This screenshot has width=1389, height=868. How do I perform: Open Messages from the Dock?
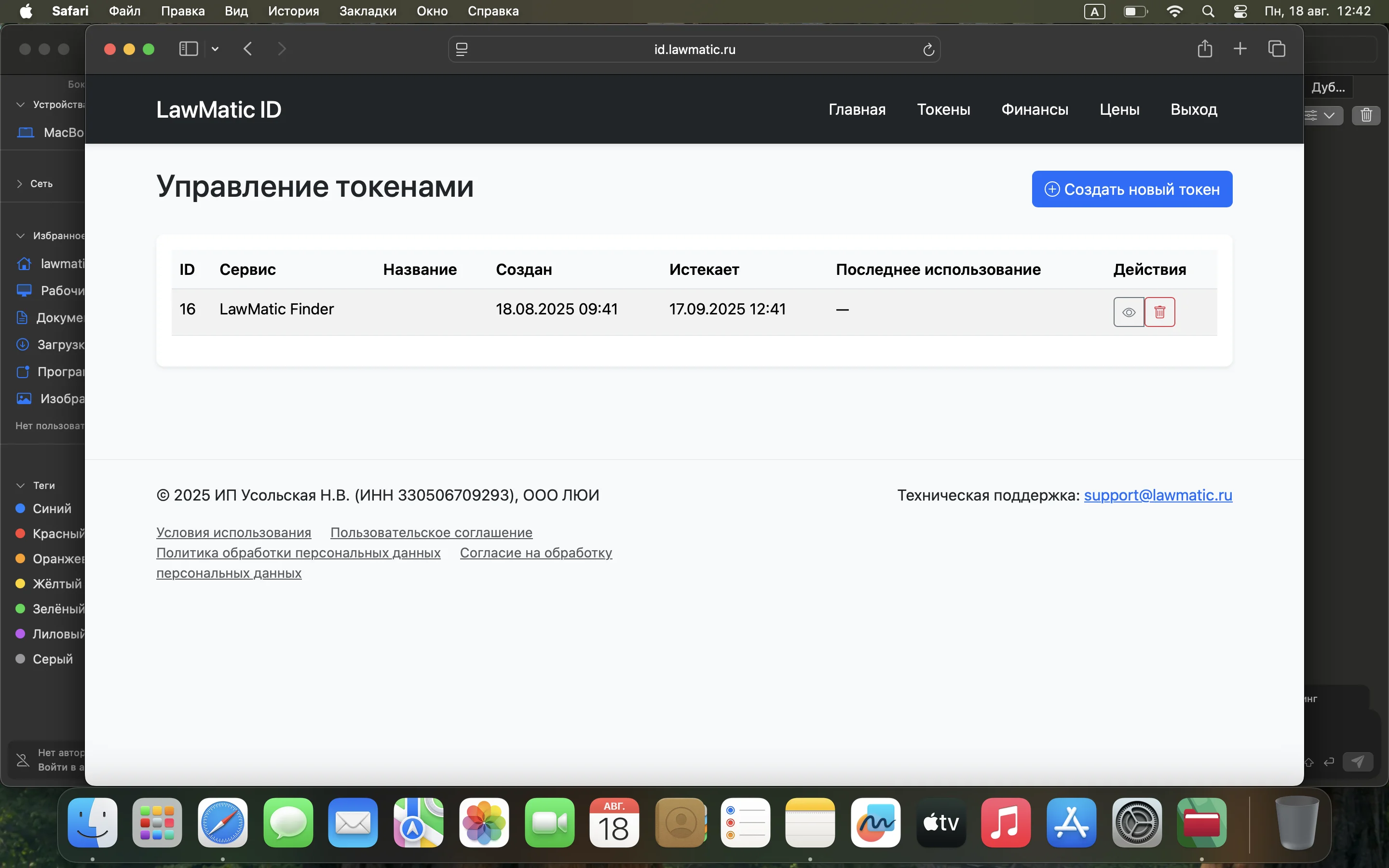(288, 823)
